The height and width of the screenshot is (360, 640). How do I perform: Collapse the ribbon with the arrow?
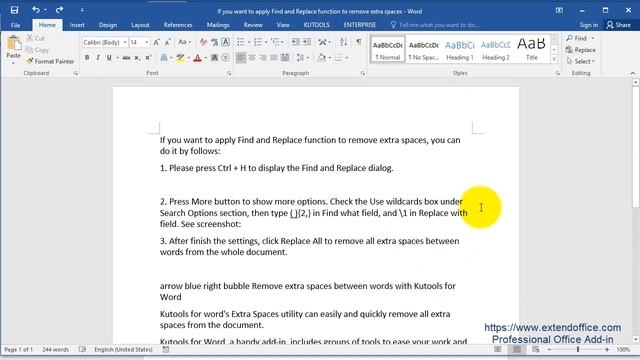[633, 73]
